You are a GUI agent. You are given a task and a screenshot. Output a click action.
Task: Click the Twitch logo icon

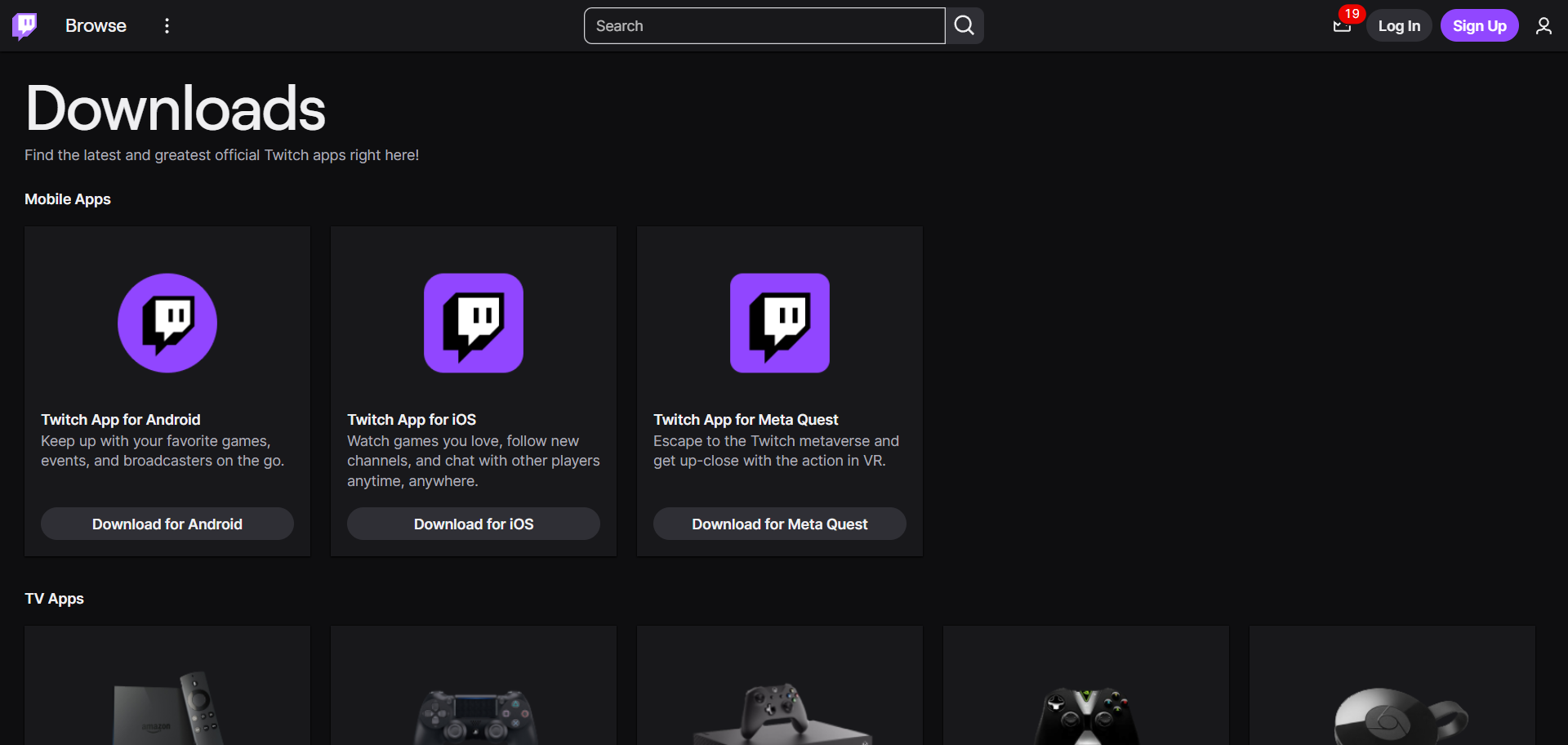[x=25, y=25]
